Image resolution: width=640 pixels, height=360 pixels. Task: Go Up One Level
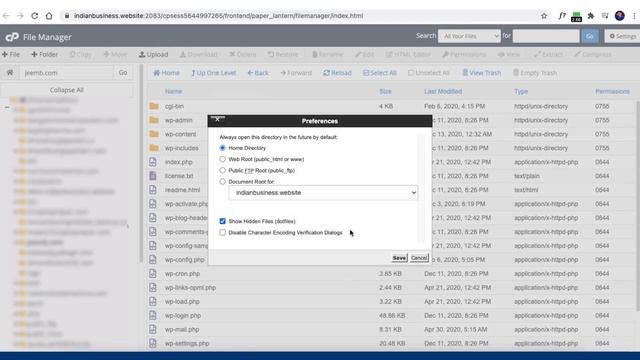pyautogui.click(x=213, y=73)
